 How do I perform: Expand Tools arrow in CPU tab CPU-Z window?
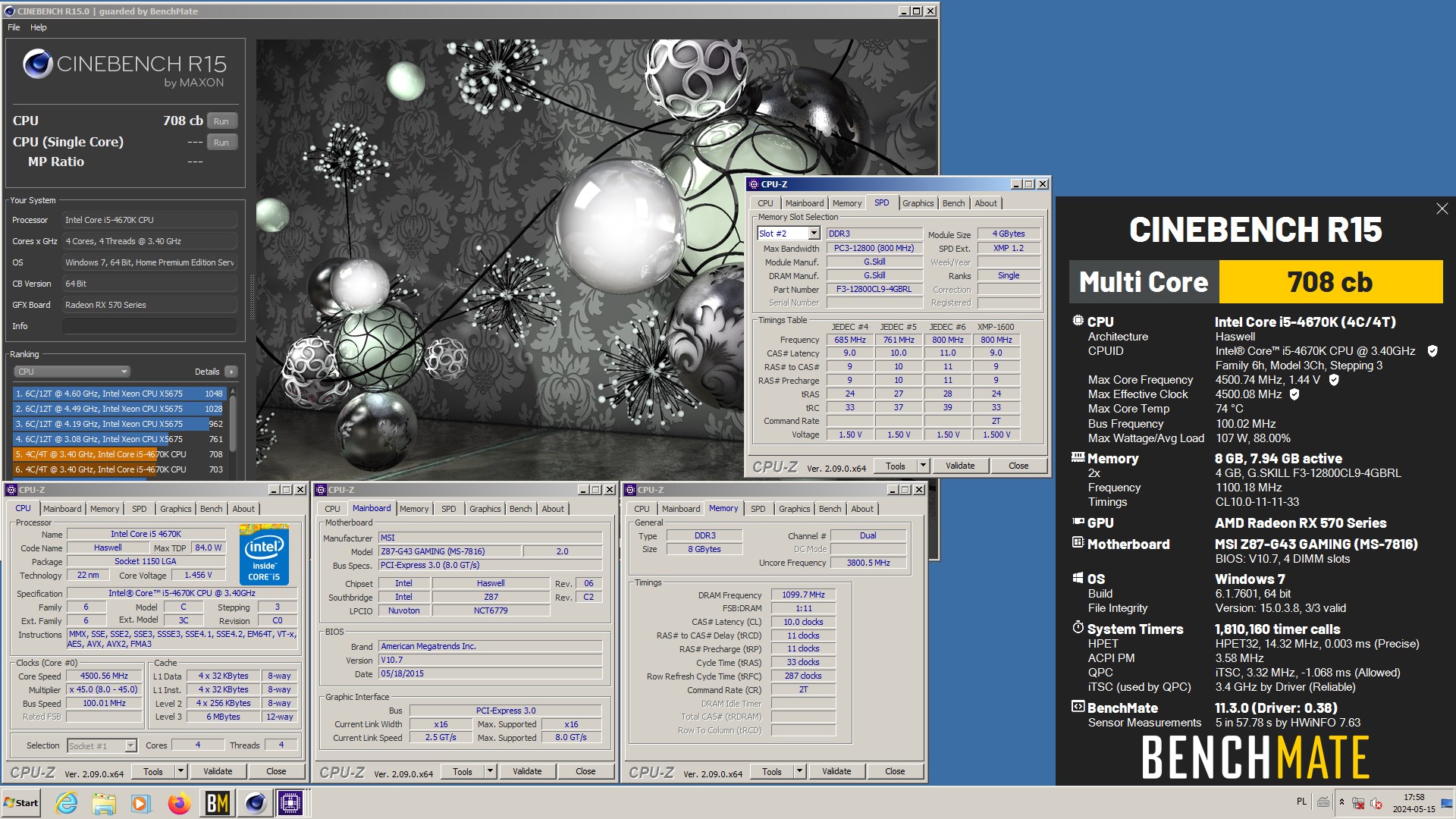click(x=180, y=771)
